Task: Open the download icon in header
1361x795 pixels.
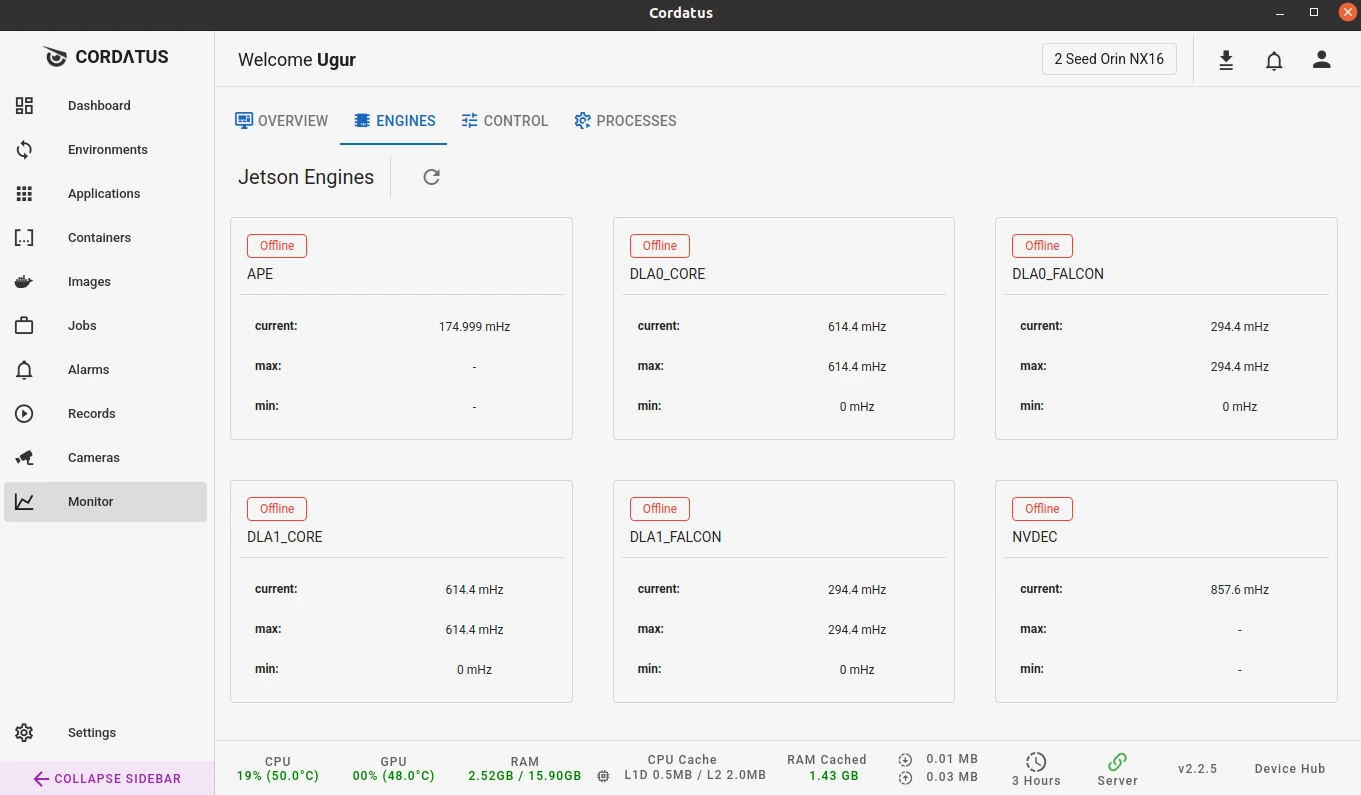Action: pos(1226,60)
